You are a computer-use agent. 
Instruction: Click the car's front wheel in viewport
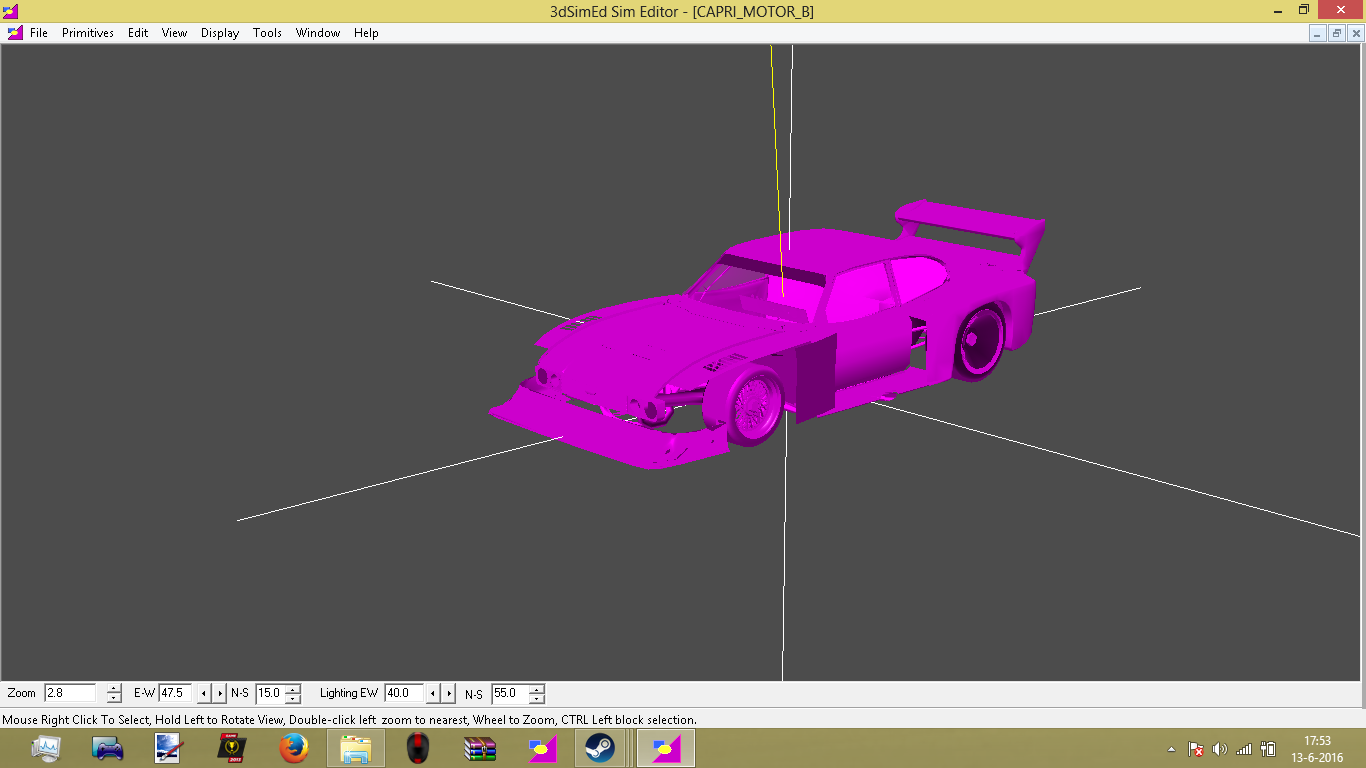[757, 407]
